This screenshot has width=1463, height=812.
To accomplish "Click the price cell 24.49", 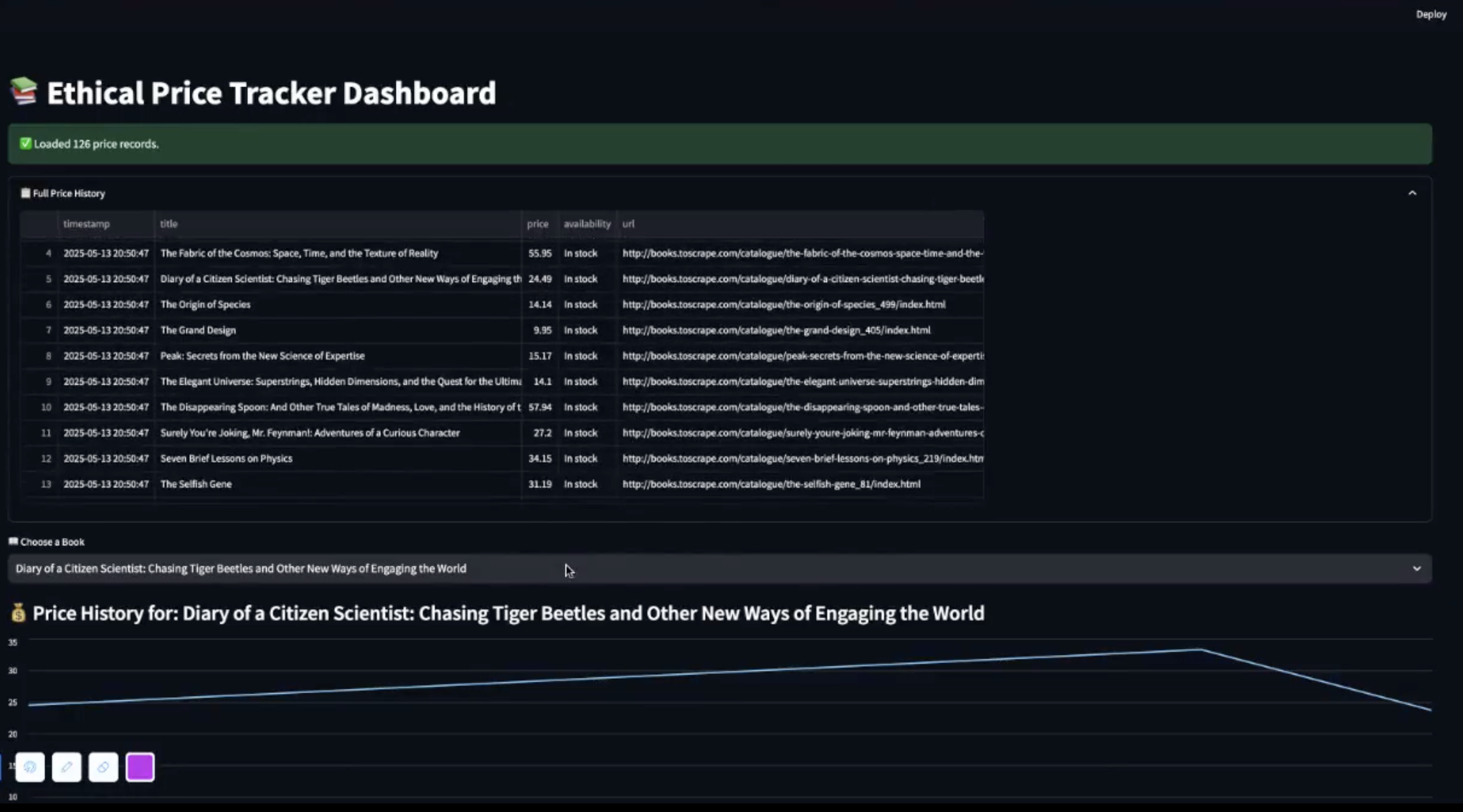I will pyautogui.click(x=539, y=279).
